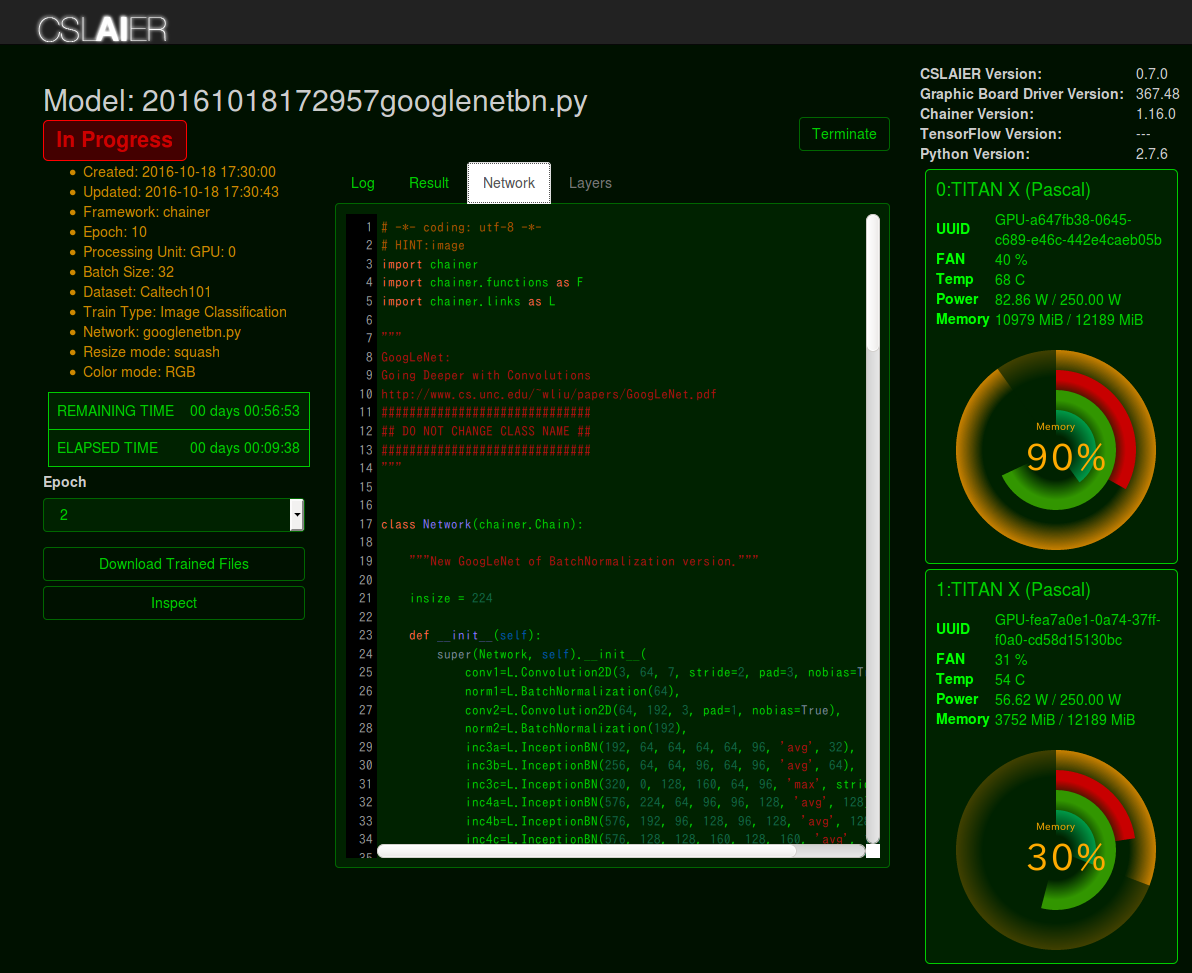The width and height of the screenshot is (1192, 973).
Task: Click the 90% memory gauge for GPU 0
Action: point(1056,450)
